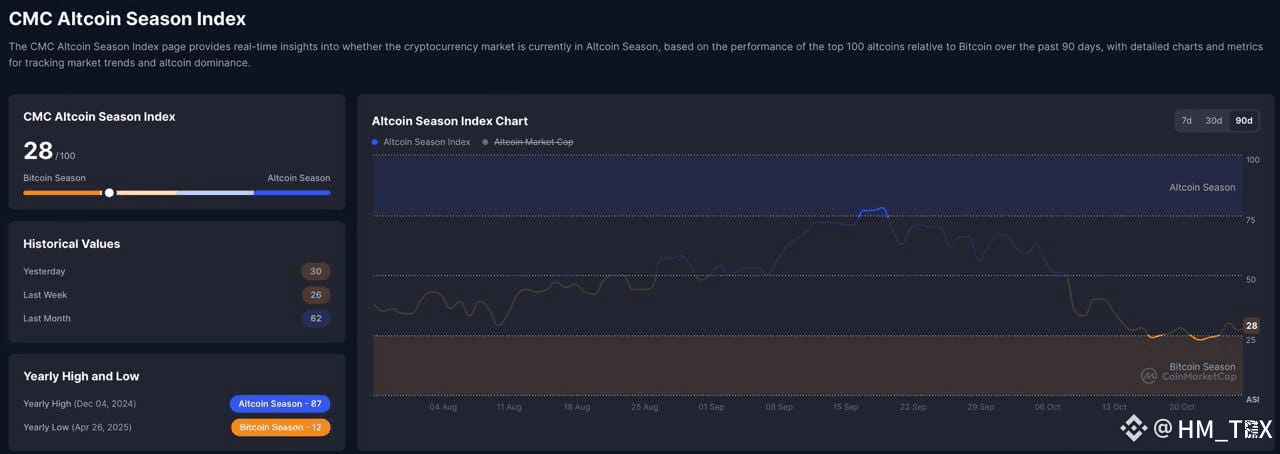
Task: Select the 30d chart range
Action: (1213, 121)
